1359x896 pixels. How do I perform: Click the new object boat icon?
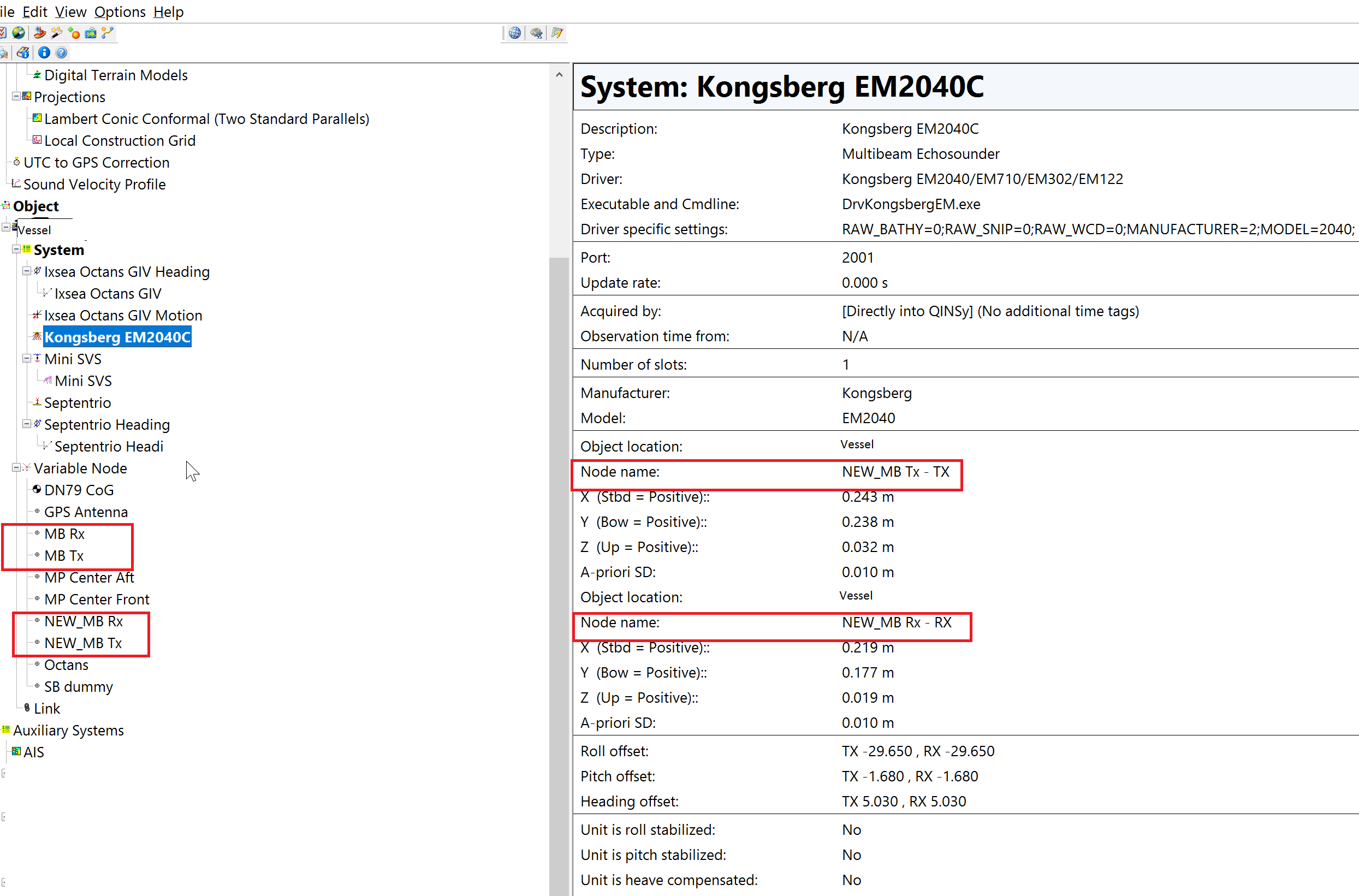(x=39, y=33)
